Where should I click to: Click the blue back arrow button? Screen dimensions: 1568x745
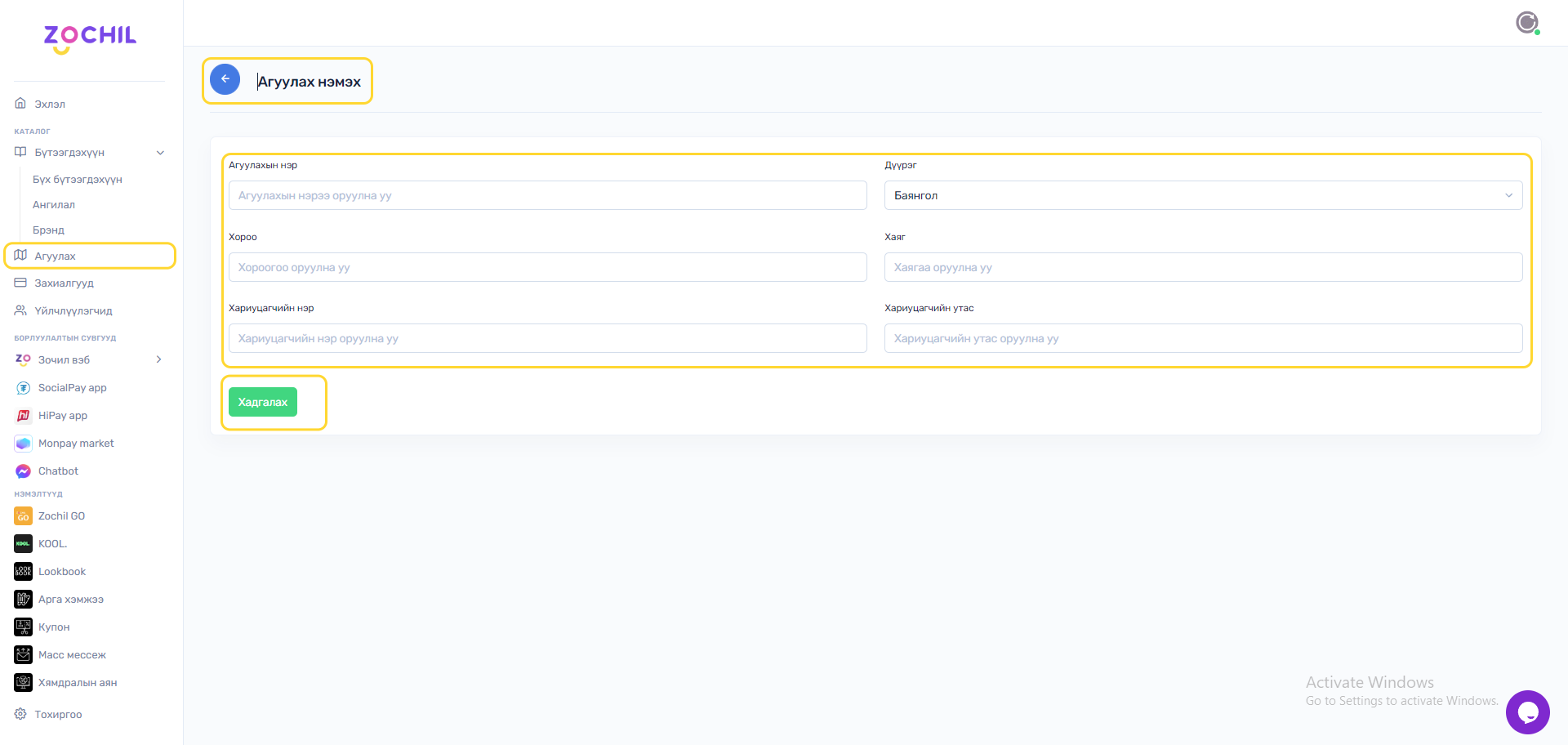tap(225, 79)
